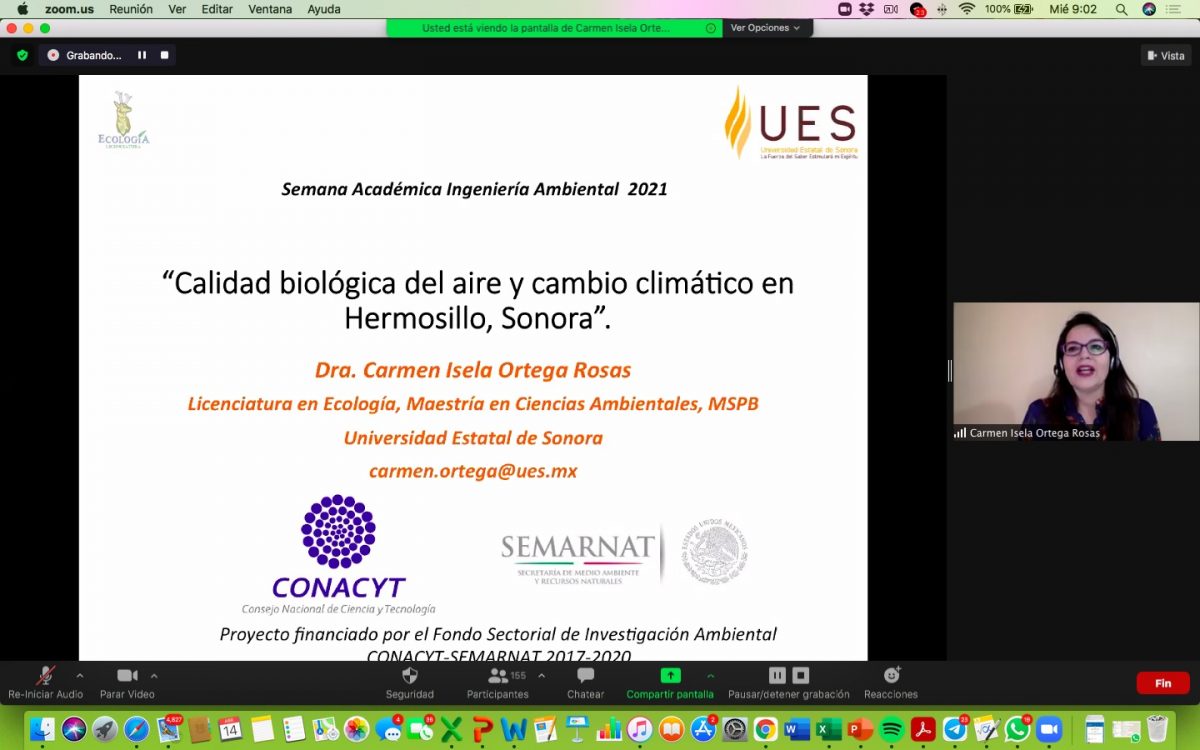Open the Ver Opciones dropdown
1200x750 pixels.
[765, 28]
